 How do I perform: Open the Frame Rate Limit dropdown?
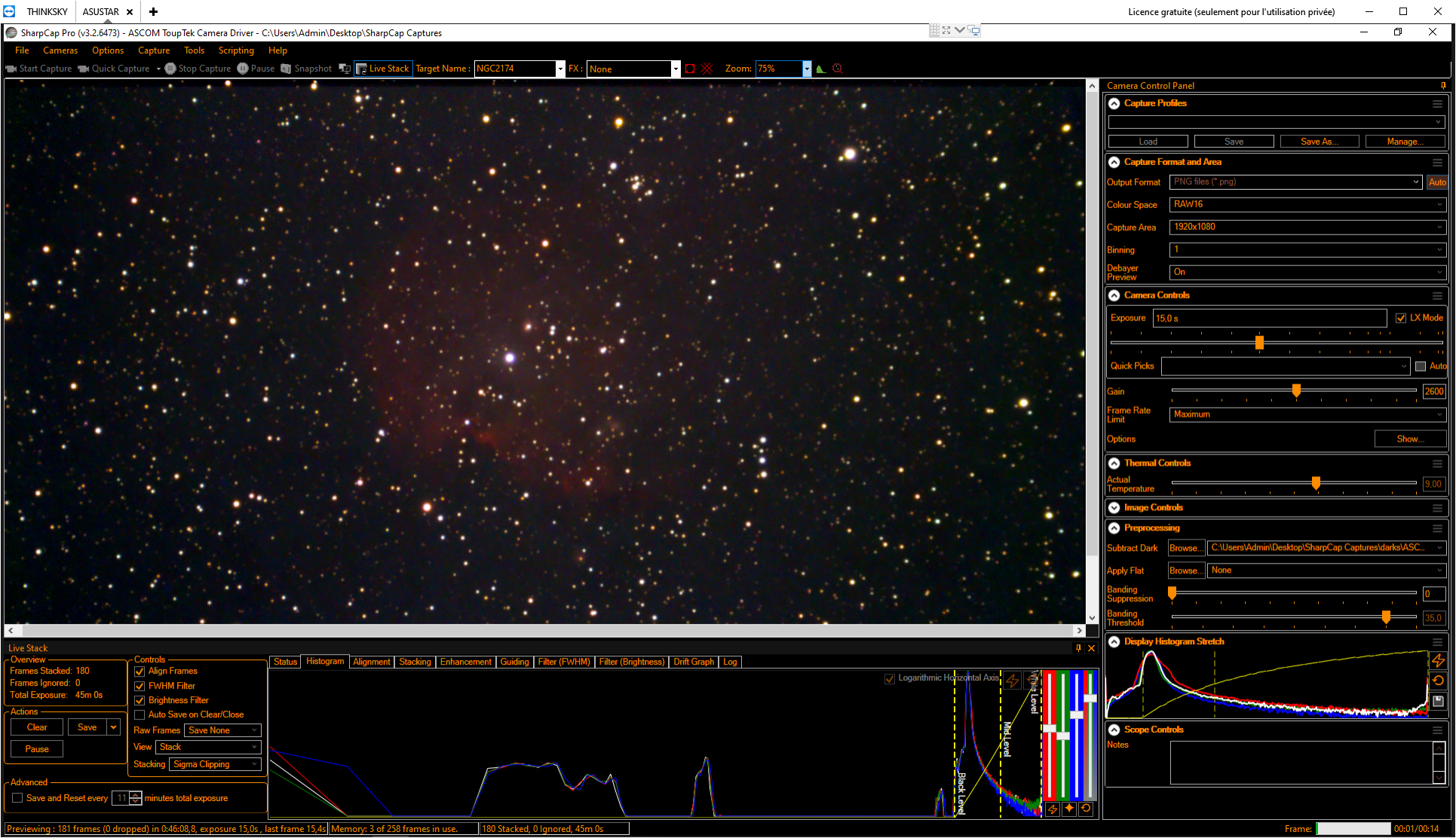(1307, 414)
